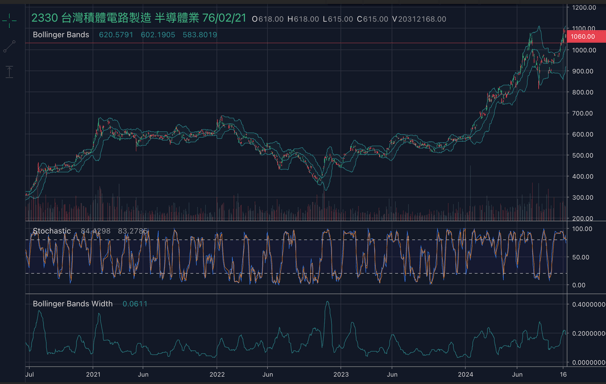Screen dimensions: 606x384
Task: Click the open price O618.00
Action: coord(267,19)
